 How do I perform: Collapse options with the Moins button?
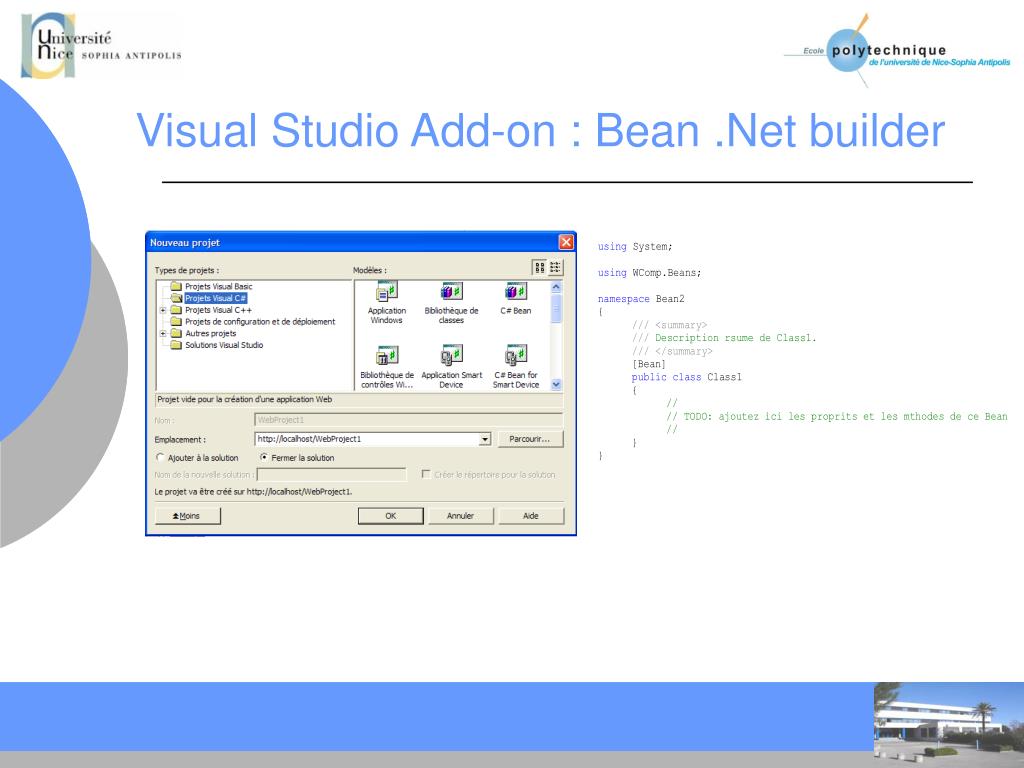pos(187,516)
